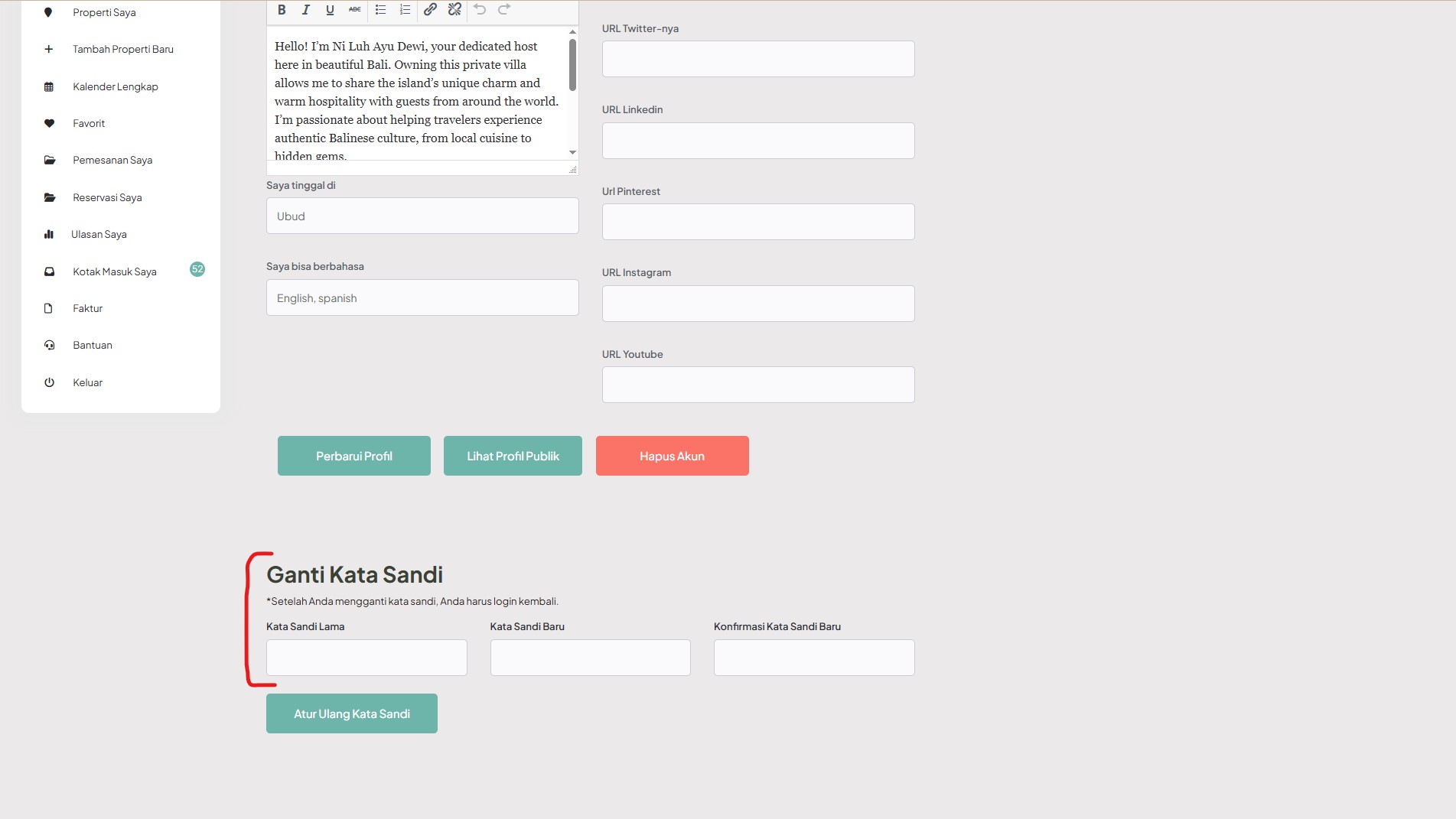Viewport: 1456px width, 819px height.
Task: Open Pemesanan Saya in sidebar
Action: (x=112, y=160)
